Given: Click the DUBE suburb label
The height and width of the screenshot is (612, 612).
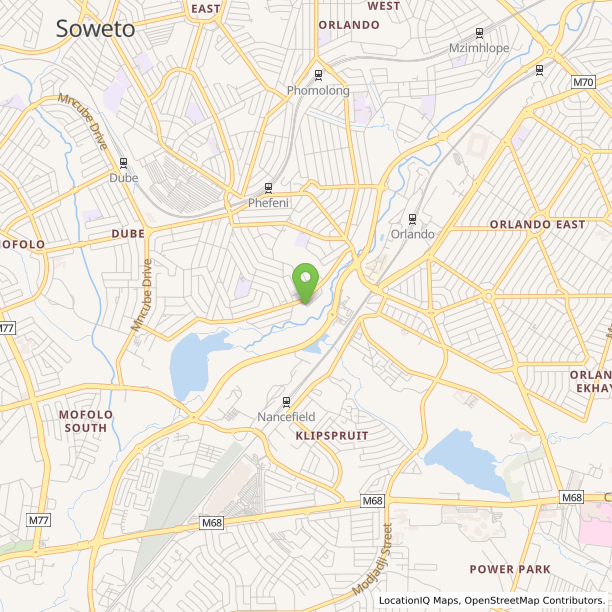Looking at the screenshot, I should (128, 234).
